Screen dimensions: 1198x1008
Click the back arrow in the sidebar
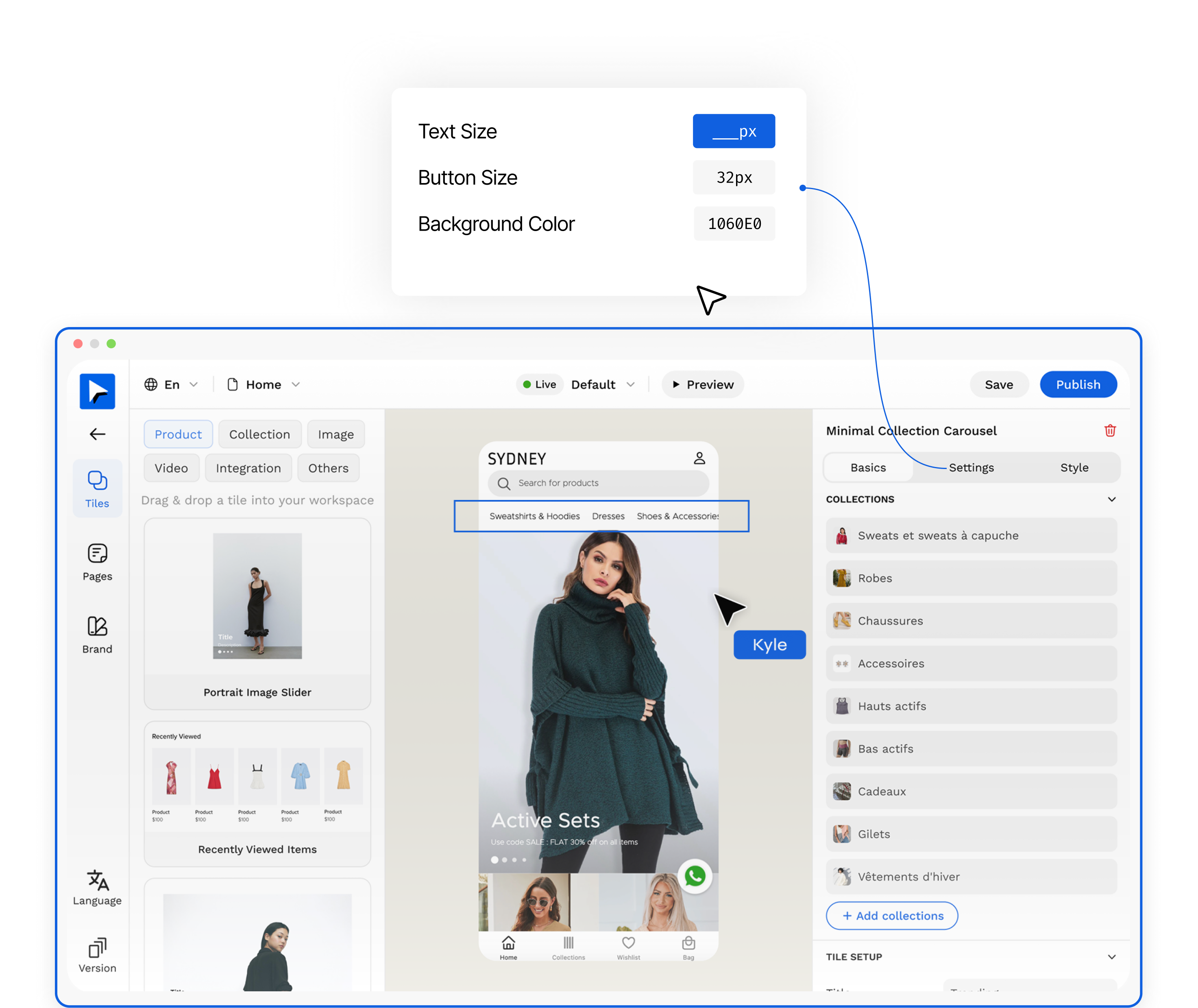click(x=98, y=434)
